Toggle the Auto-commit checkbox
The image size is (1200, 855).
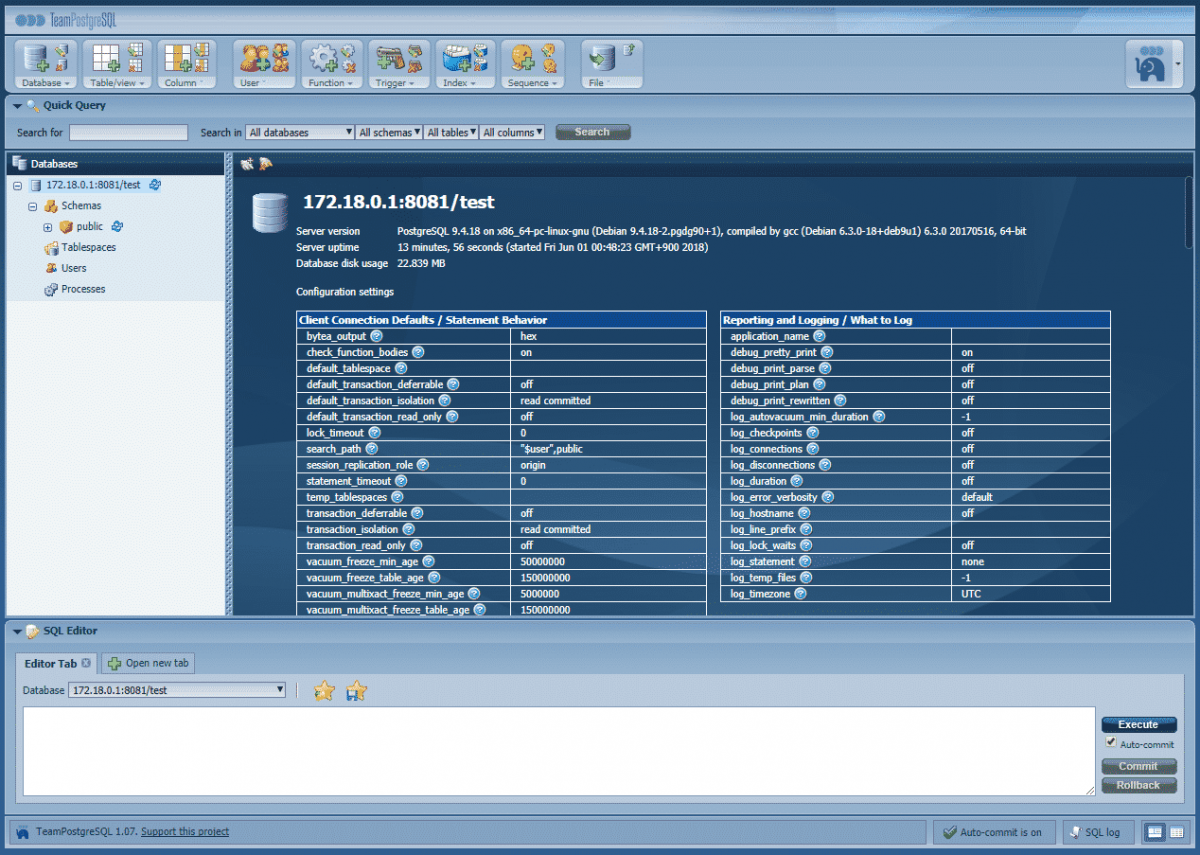click(1110, 743)
